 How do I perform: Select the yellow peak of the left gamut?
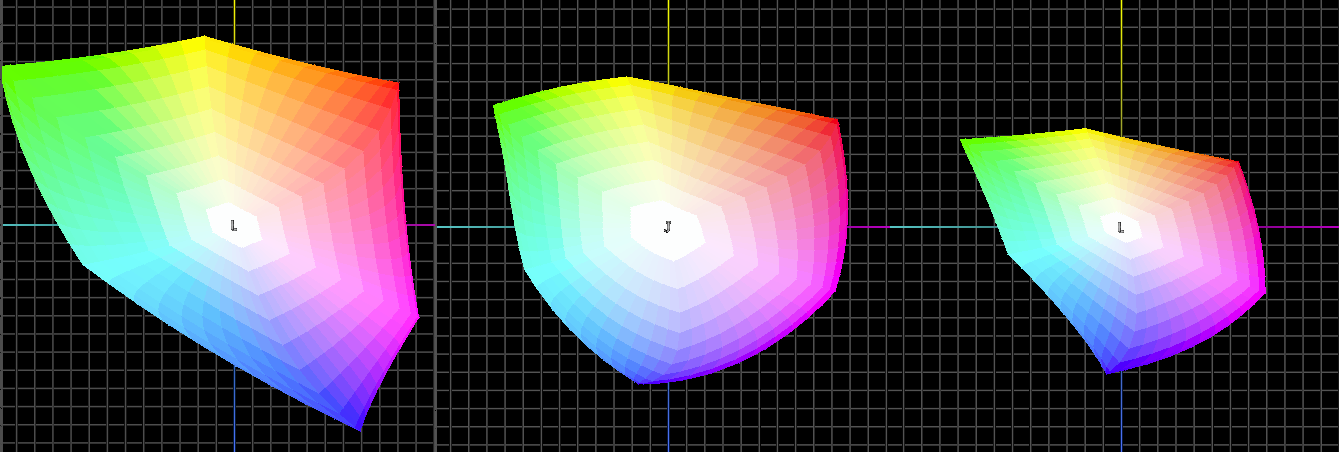pos(205,41)
